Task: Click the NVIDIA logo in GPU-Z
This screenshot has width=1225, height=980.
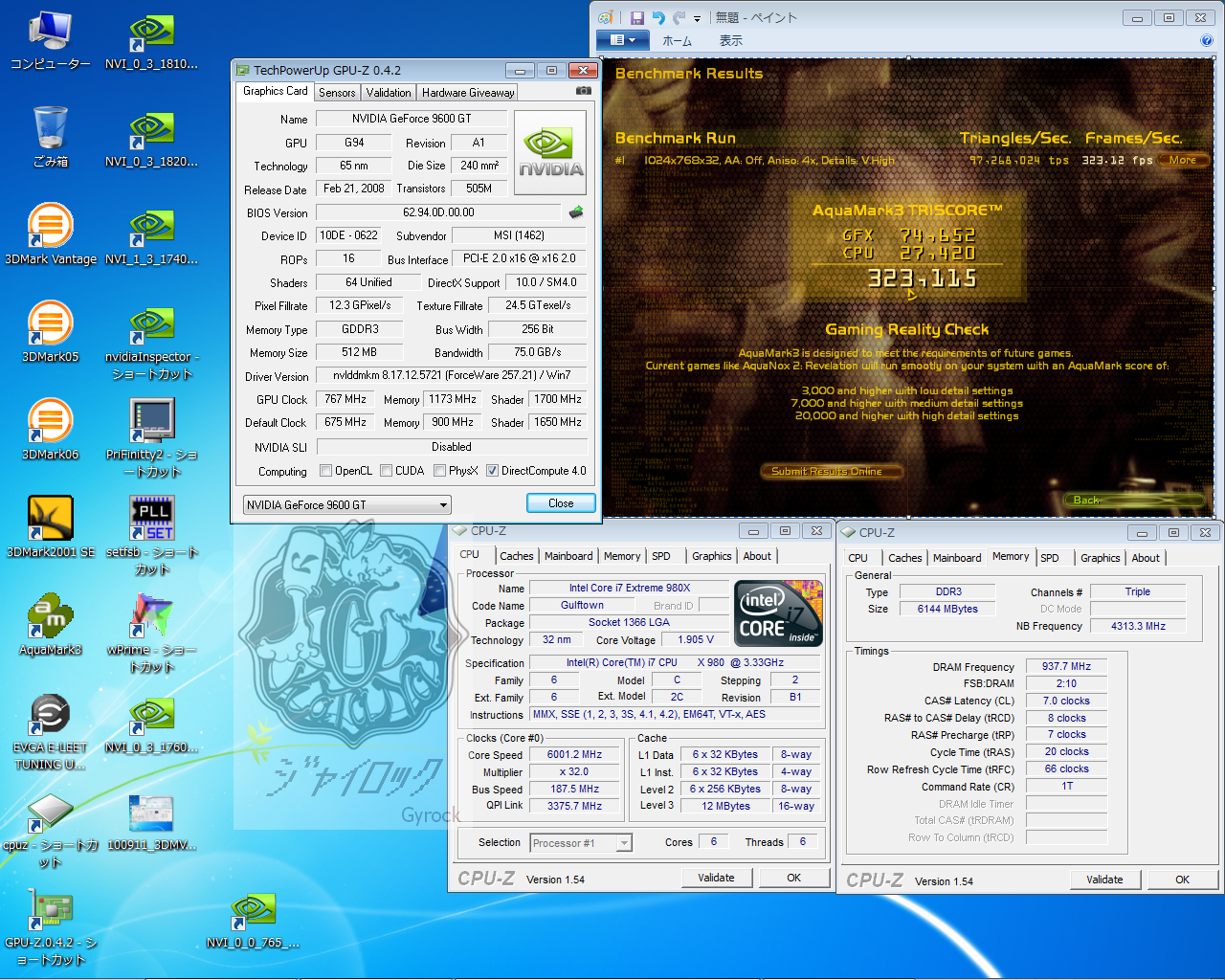Action: (550, 153)
